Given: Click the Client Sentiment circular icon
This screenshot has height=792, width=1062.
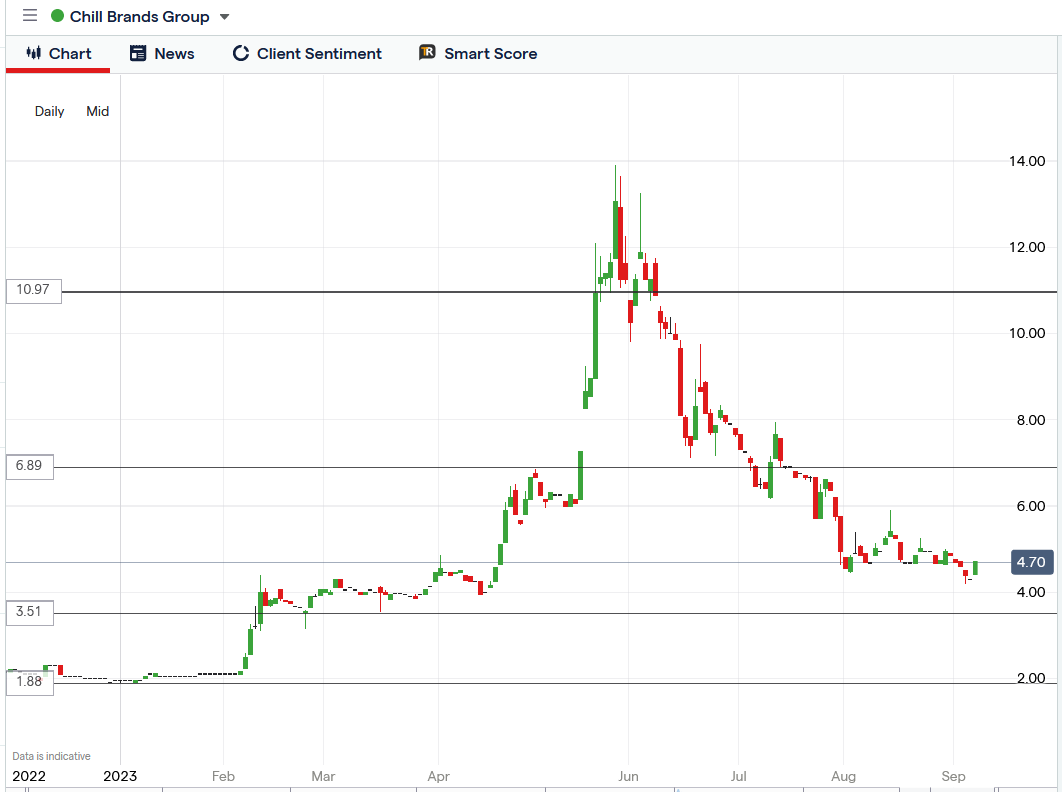Looking at the screenshot, I should tap(240, 53).
